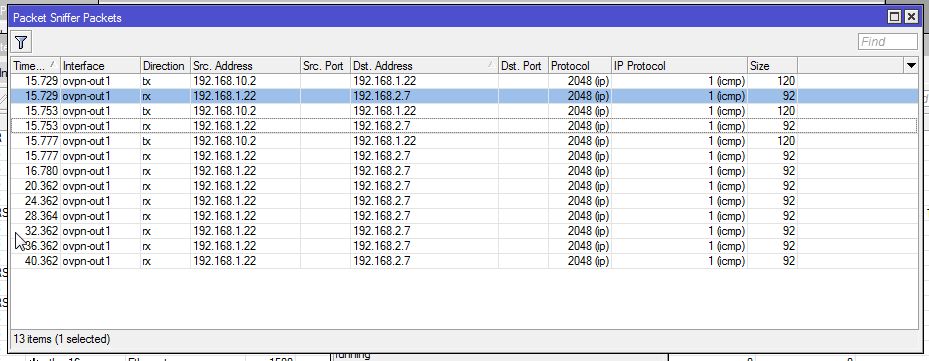Select packet row at time 32.362
The width and height of the screenshot is (929, 361).
(464, 231)
